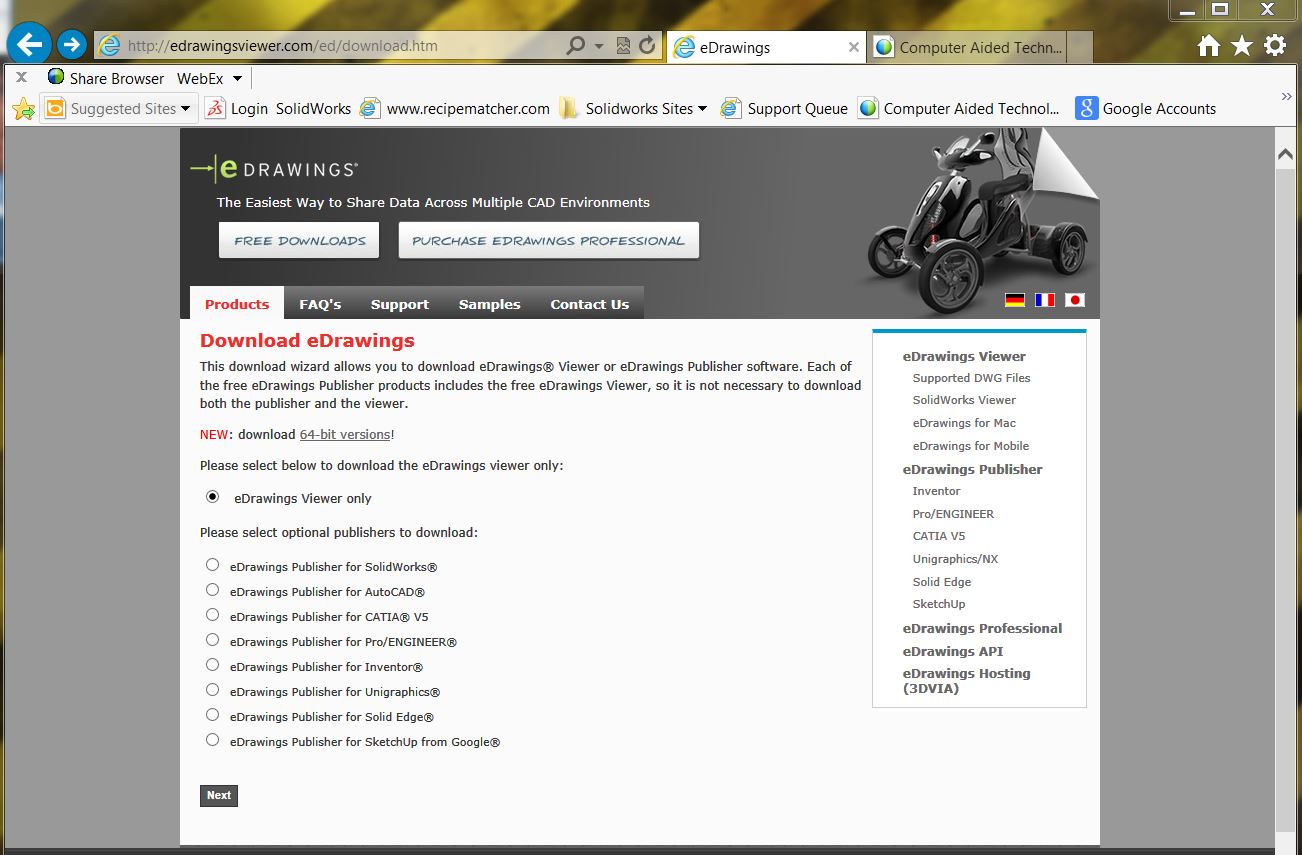Click the add-to-favorites bar star icon

tap(23, 109)
